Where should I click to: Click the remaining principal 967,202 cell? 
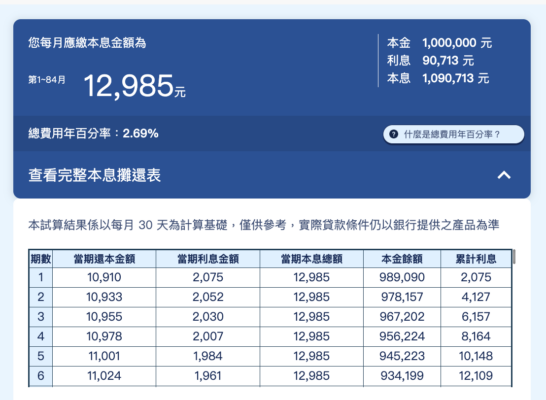pyautogui.click(x=402, y=317)
